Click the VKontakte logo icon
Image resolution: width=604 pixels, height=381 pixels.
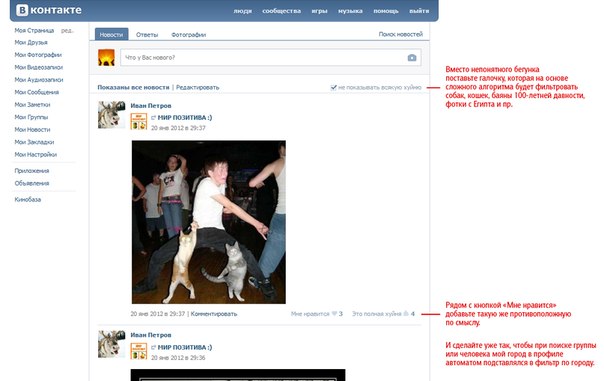22,10
